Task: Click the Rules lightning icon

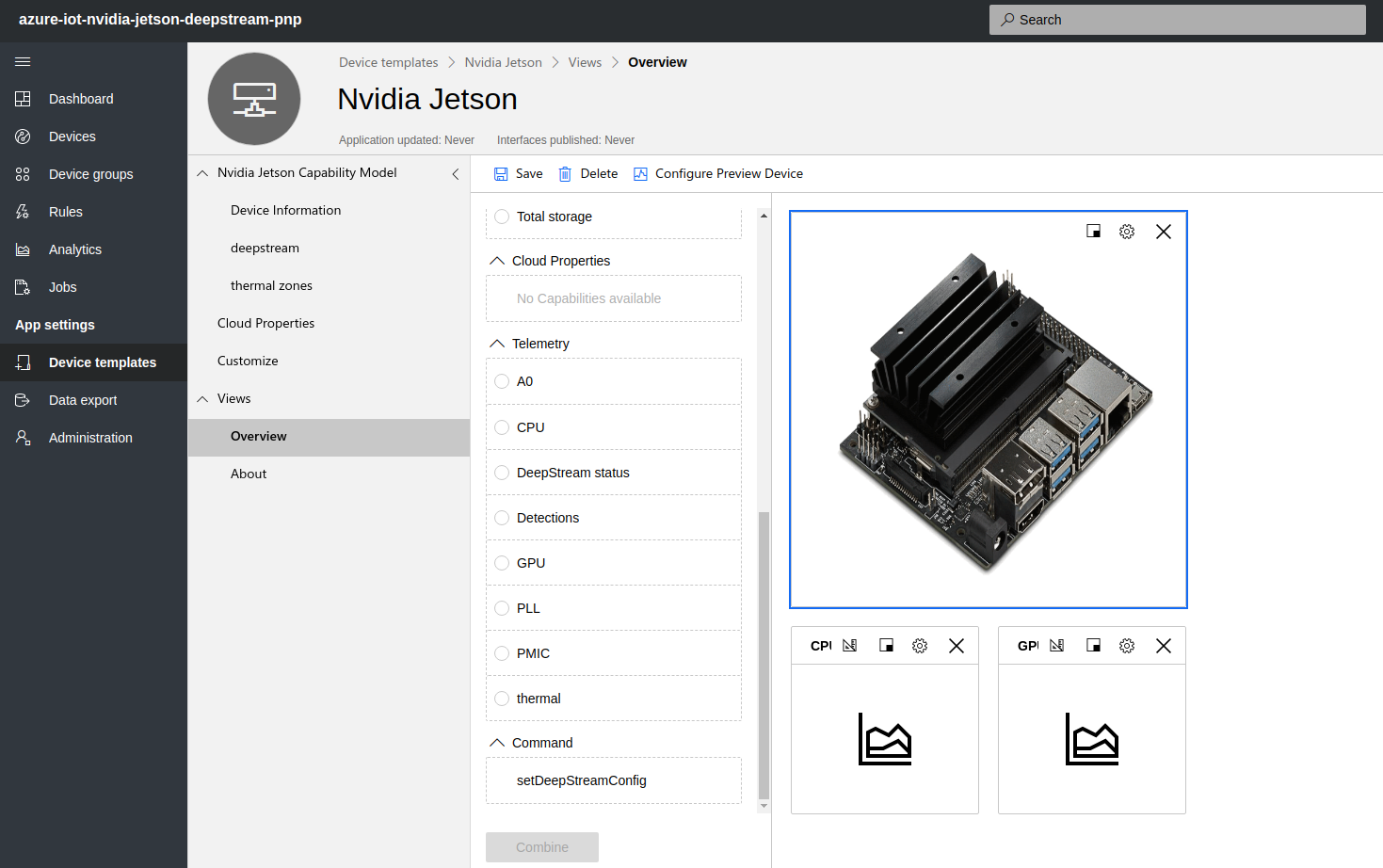Action: [x=23, y=212]
